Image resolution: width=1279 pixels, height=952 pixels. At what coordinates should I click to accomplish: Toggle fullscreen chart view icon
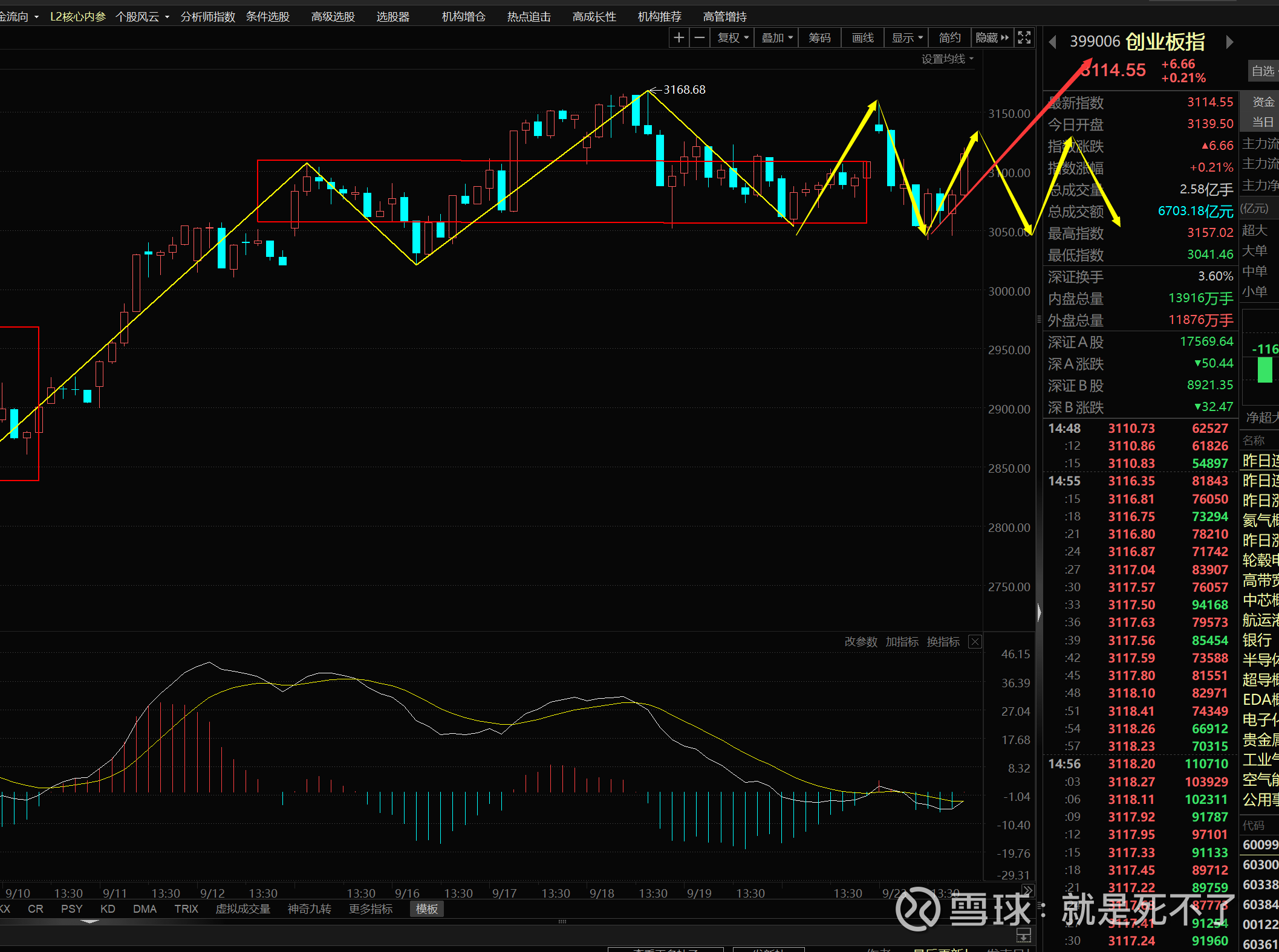point(1024,38)
